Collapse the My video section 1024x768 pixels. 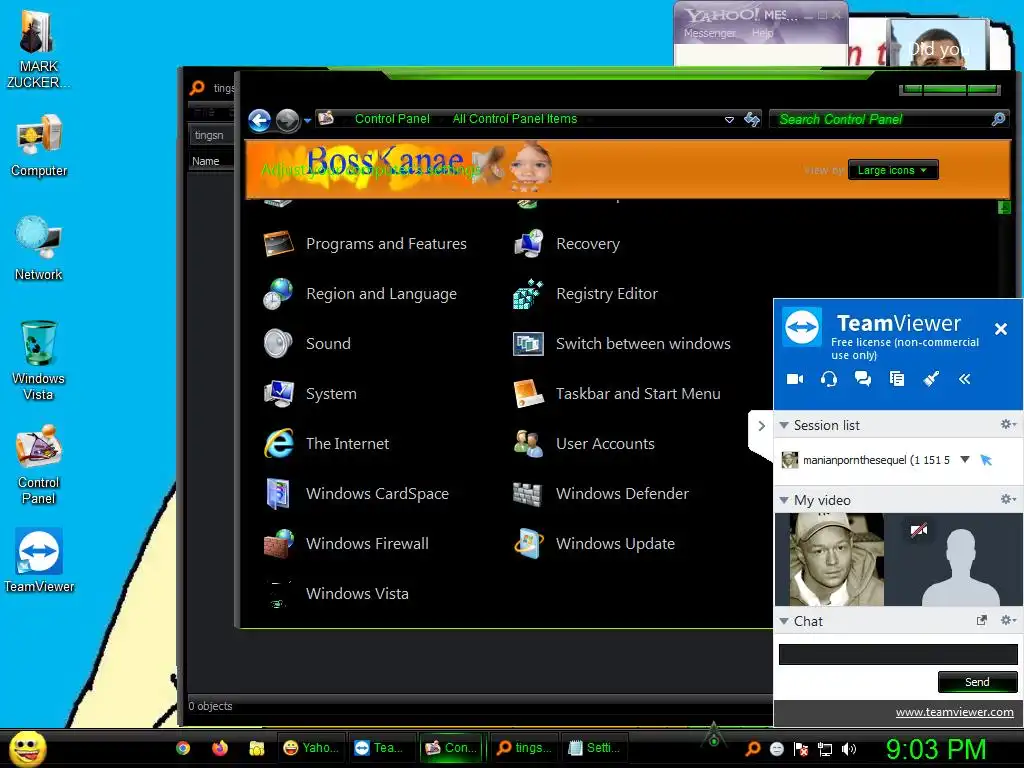(x=784, y=500)
